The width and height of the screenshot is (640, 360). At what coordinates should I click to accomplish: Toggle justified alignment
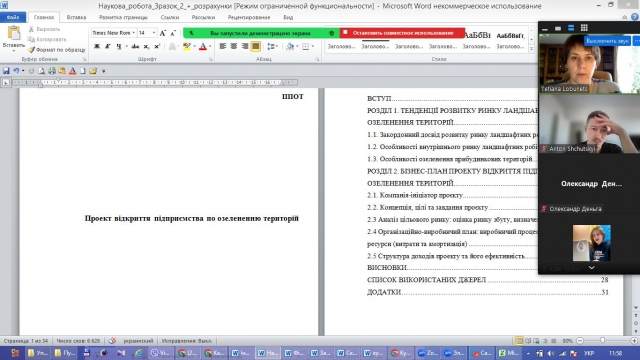point(256,47)
